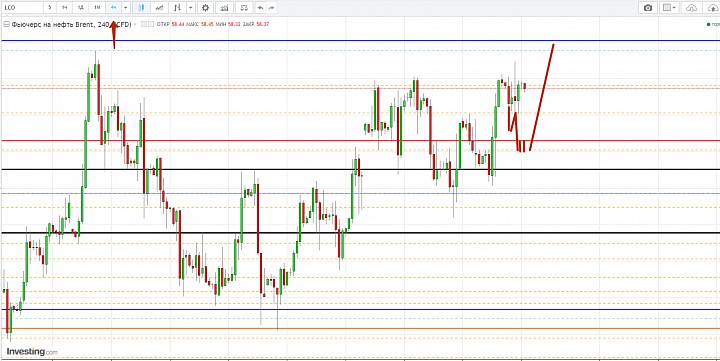Image resolution: width=720 pixels, height=361 pixels.
Task: Redo the last chart action
Action: (272, 8)
